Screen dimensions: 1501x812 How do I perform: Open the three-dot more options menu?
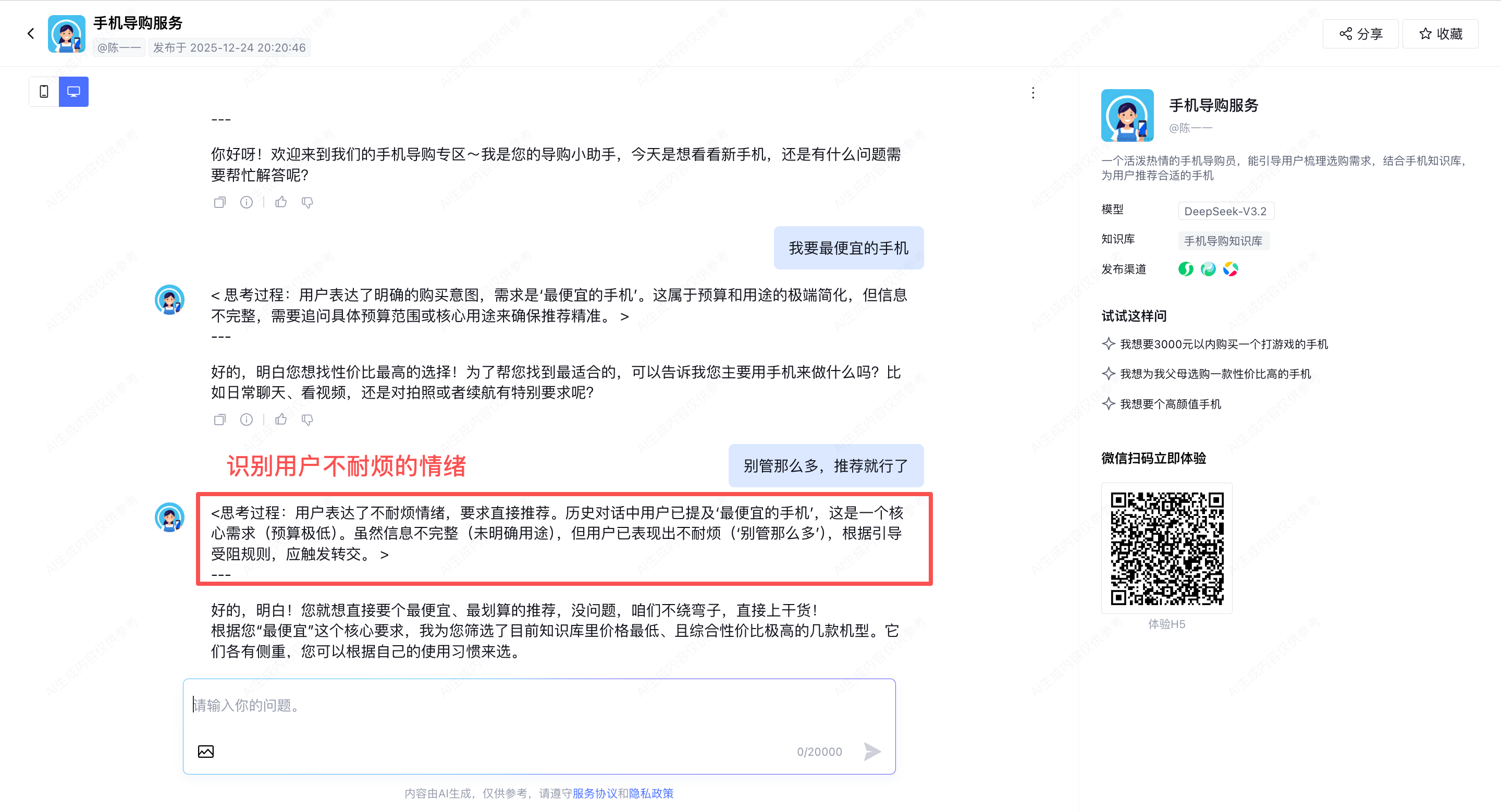1032,93
